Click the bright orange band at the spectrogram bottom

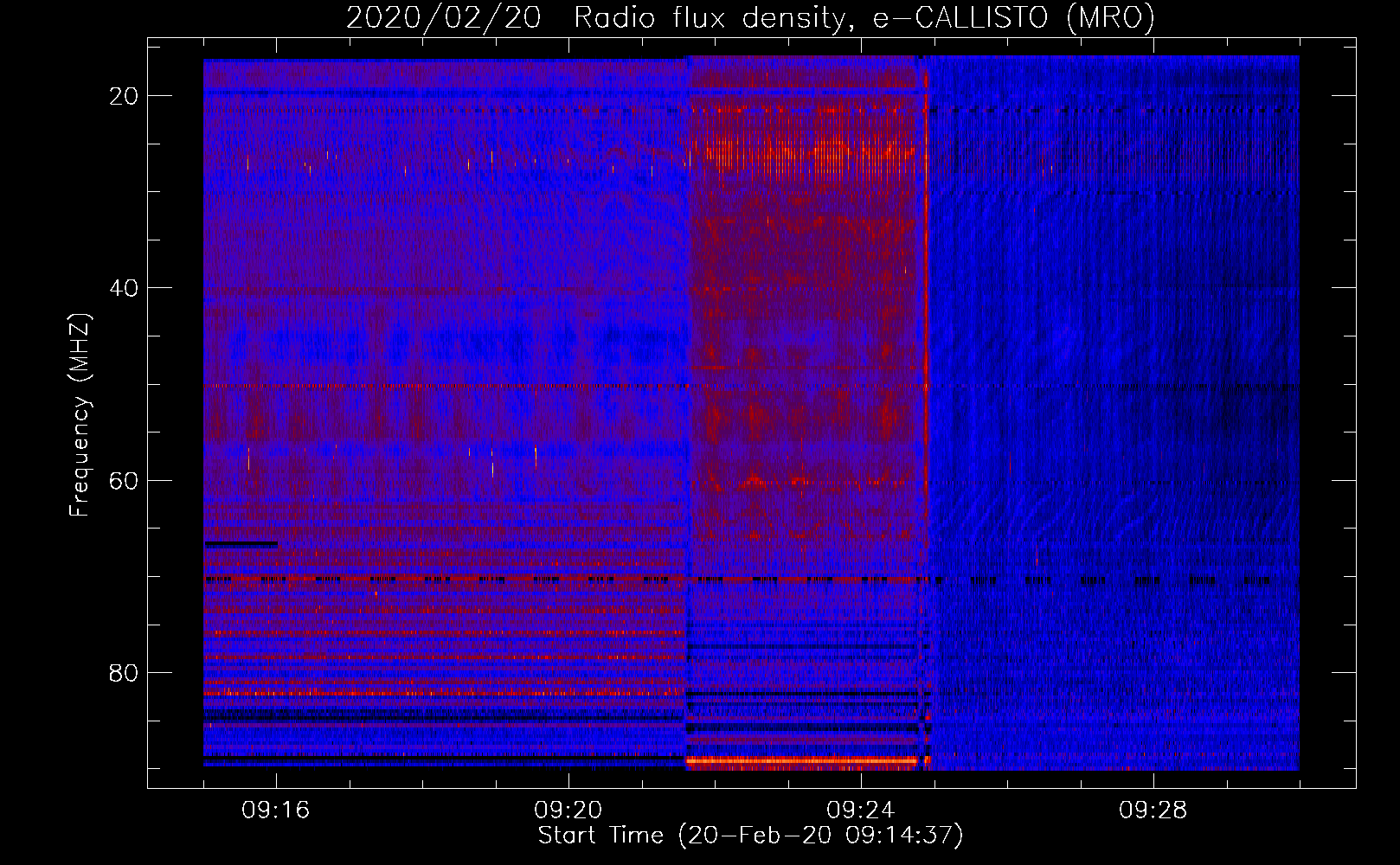[x=801, y=760]
